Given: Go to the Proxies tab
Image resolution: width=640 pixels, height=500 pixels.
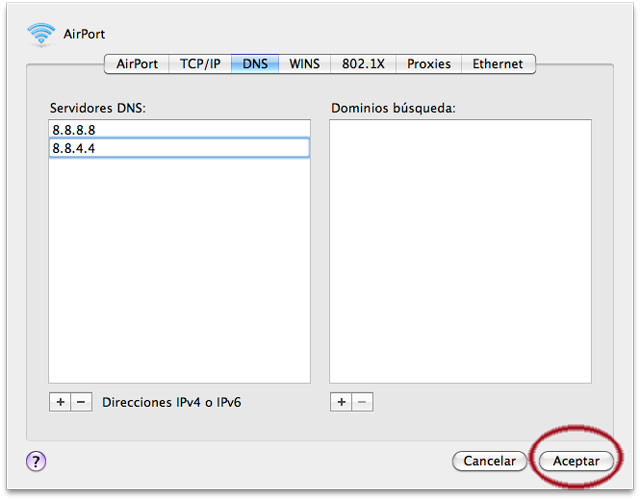Looking at the screenshot, I should [x=429, y=64].
